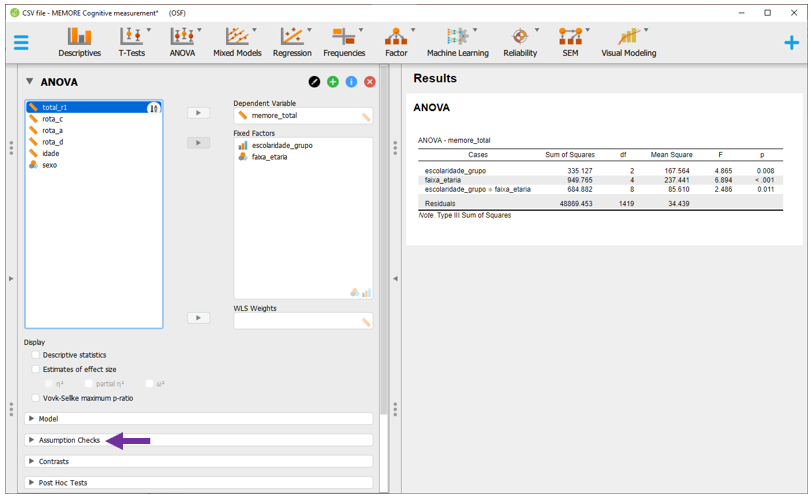Open the Frequencies menu
The height and width of the screenshot is (499, 811).
coord(344,41)
